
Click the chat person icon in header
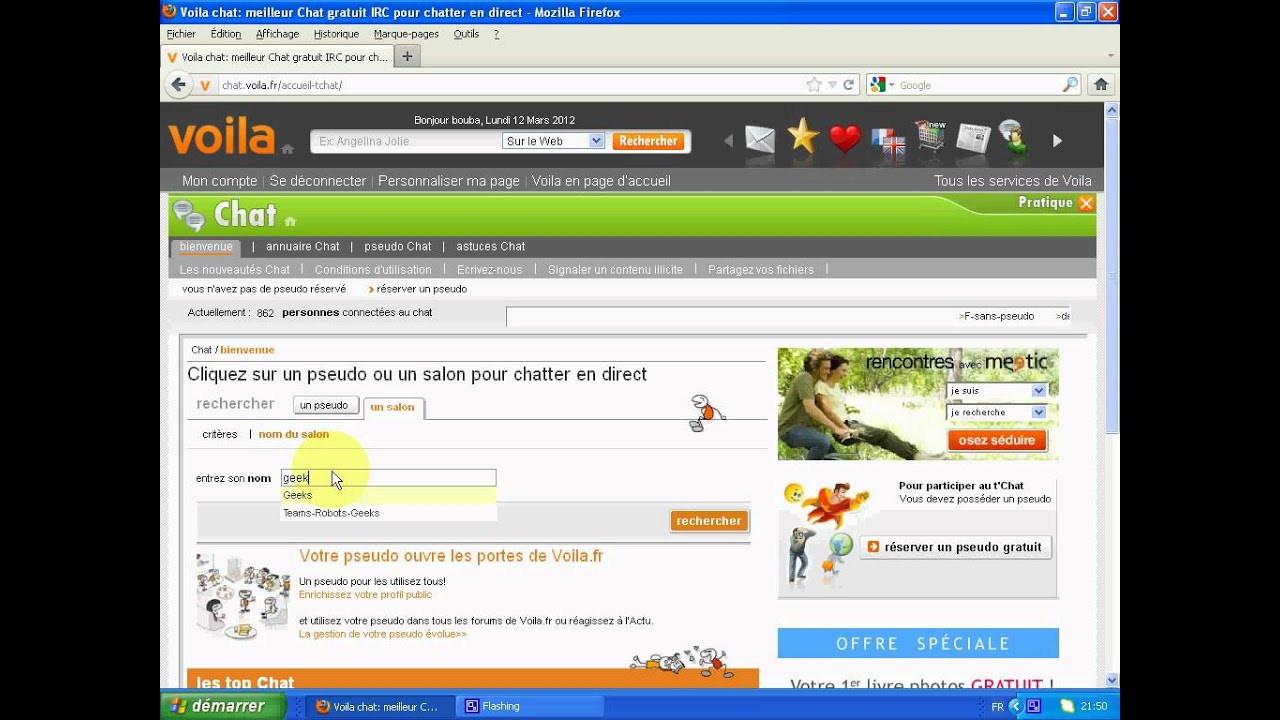1014,138
